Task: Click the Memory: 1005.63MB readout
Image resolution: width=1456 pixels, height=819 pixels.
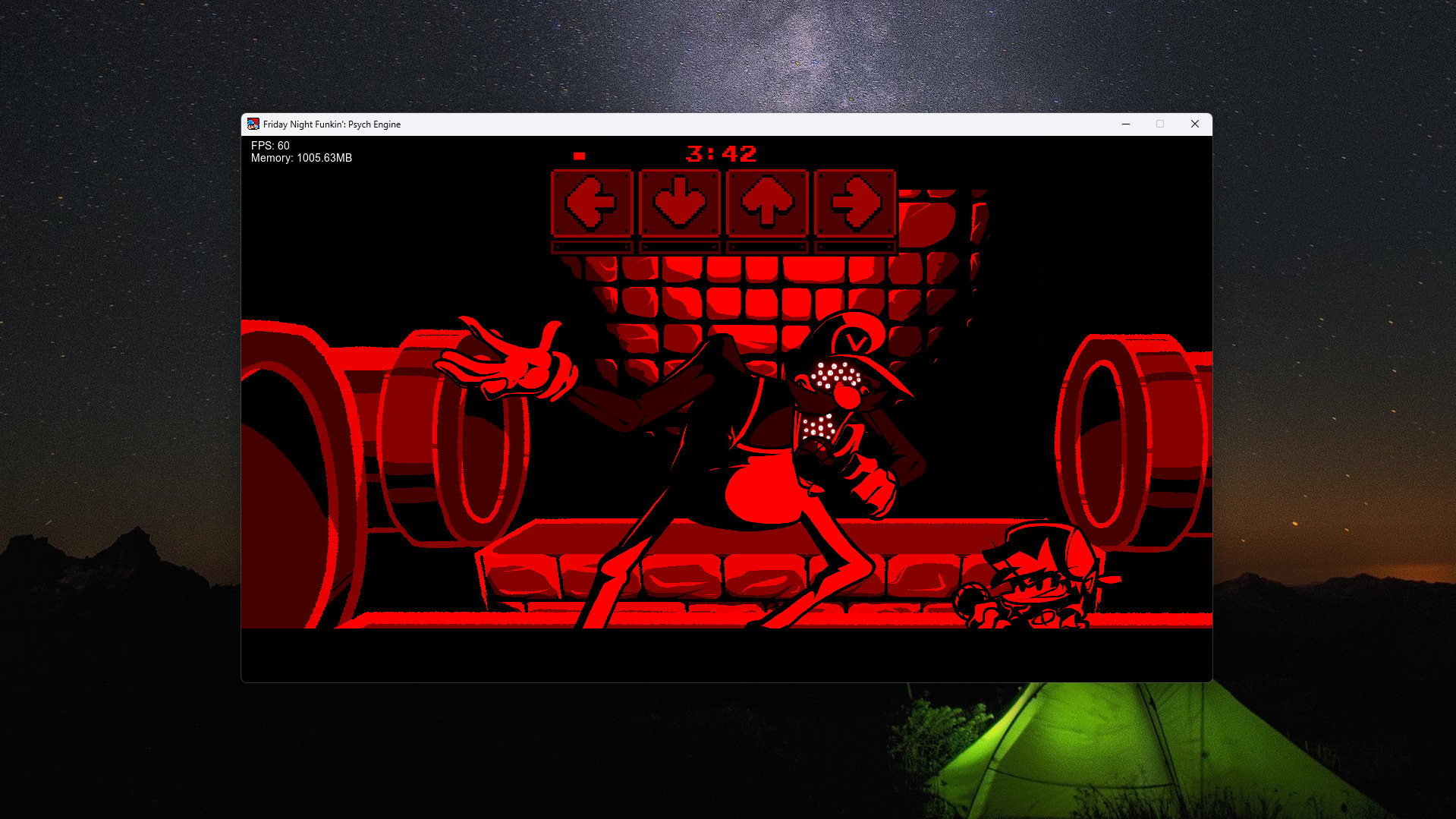Action: tap(301, 158)
